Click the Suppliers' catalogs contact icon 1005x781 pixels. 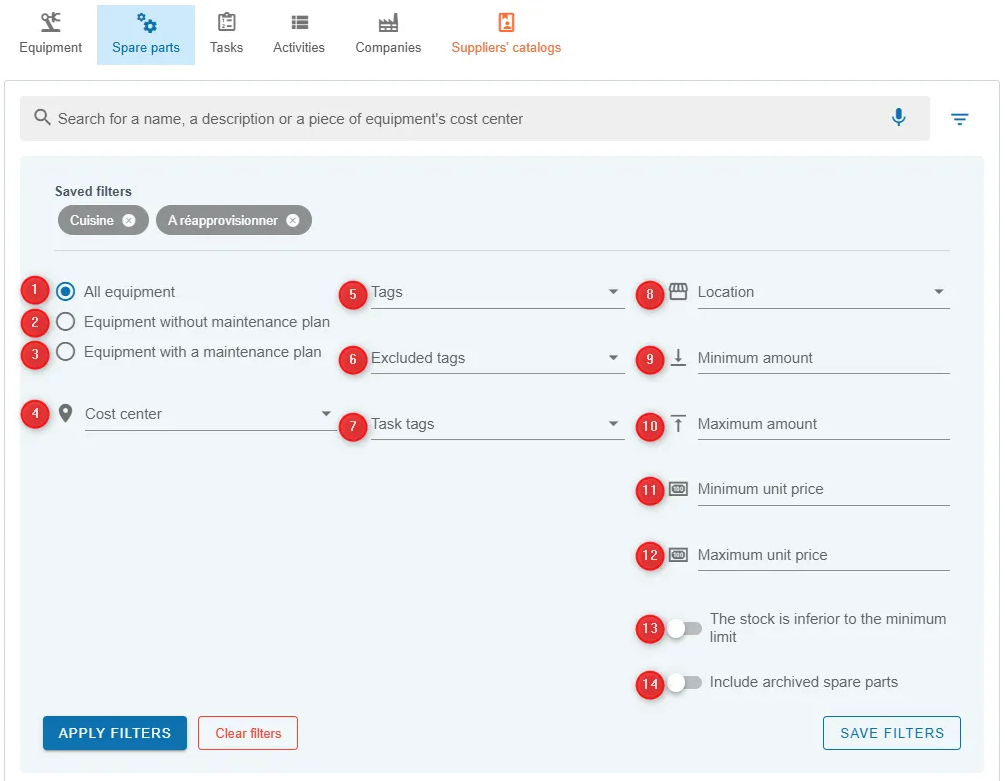(x=506, y=22)
